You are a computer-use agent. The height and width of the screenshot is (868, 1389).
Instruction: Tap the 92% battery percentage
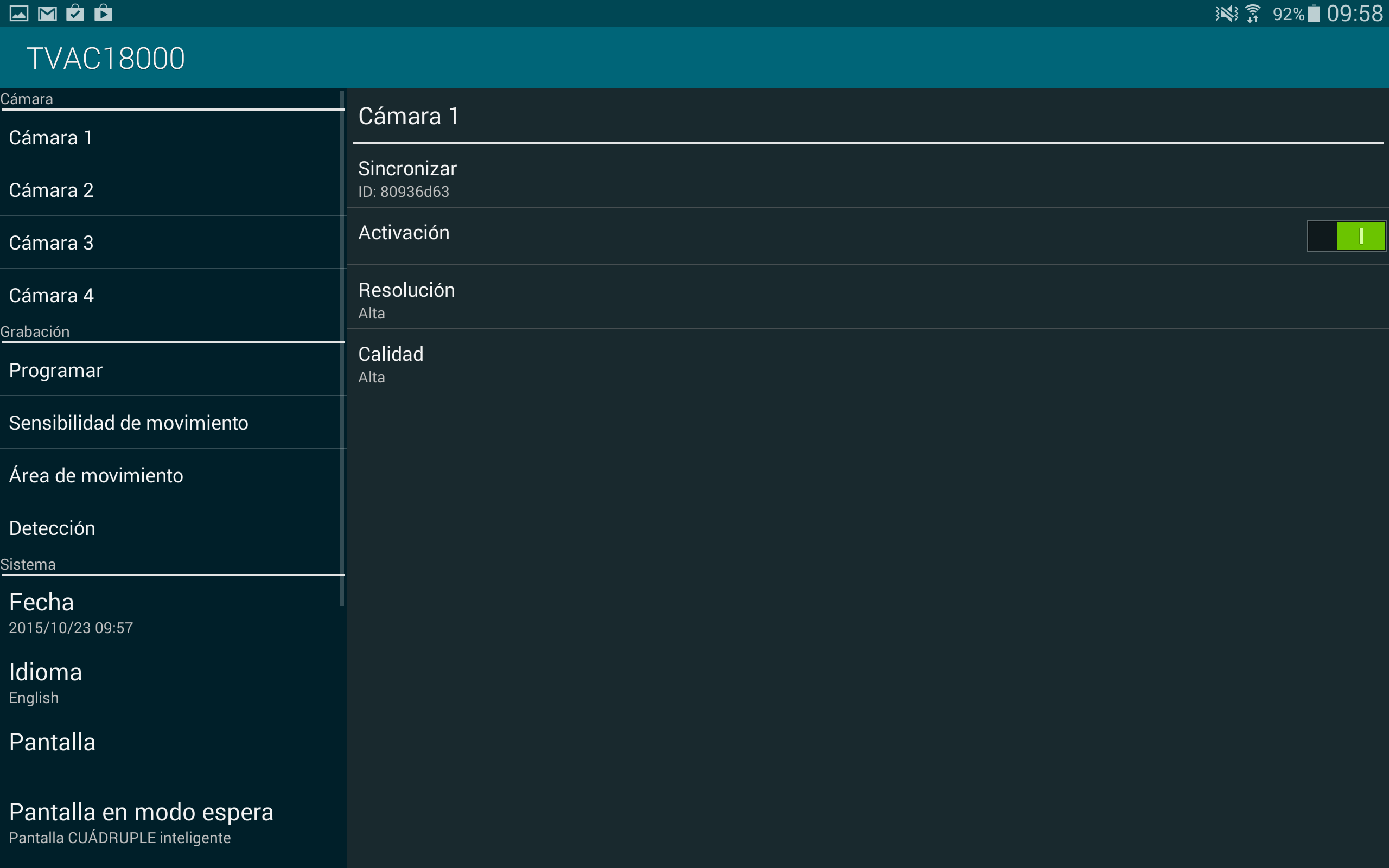click(x=1289, y=14)
